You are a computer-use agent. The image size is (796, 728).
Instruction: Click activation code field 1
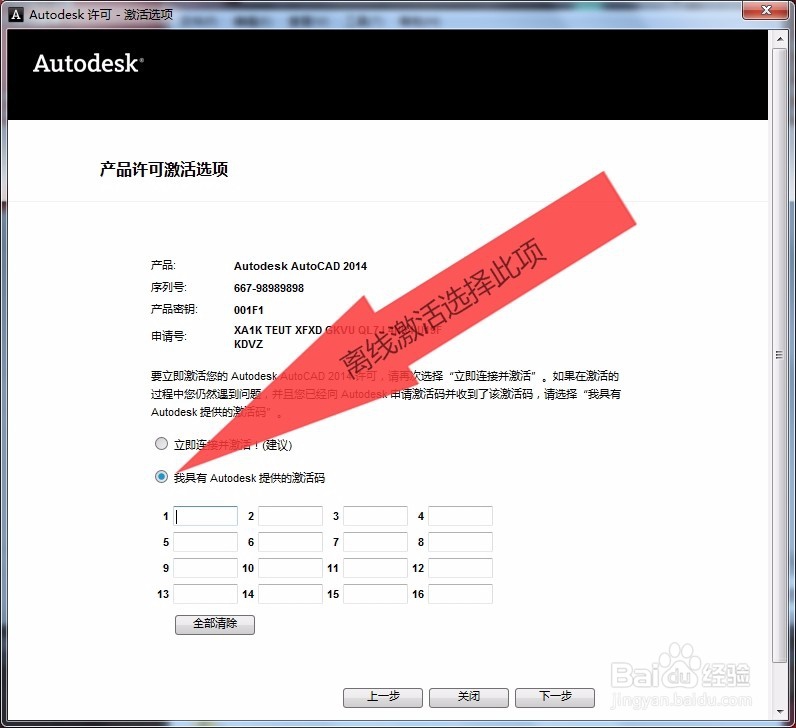[205, 516]
